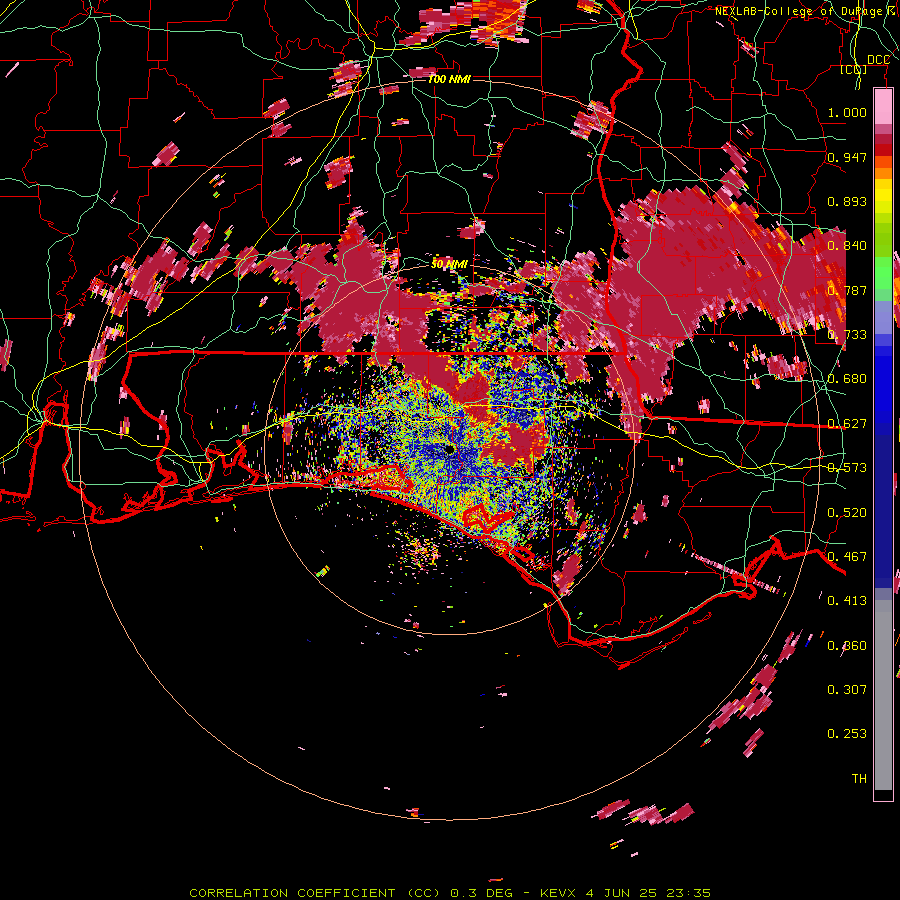This screenshot has height=900, width=900.
Task: Click the 0.627 legend value
Action: click(x=847, y=424)
